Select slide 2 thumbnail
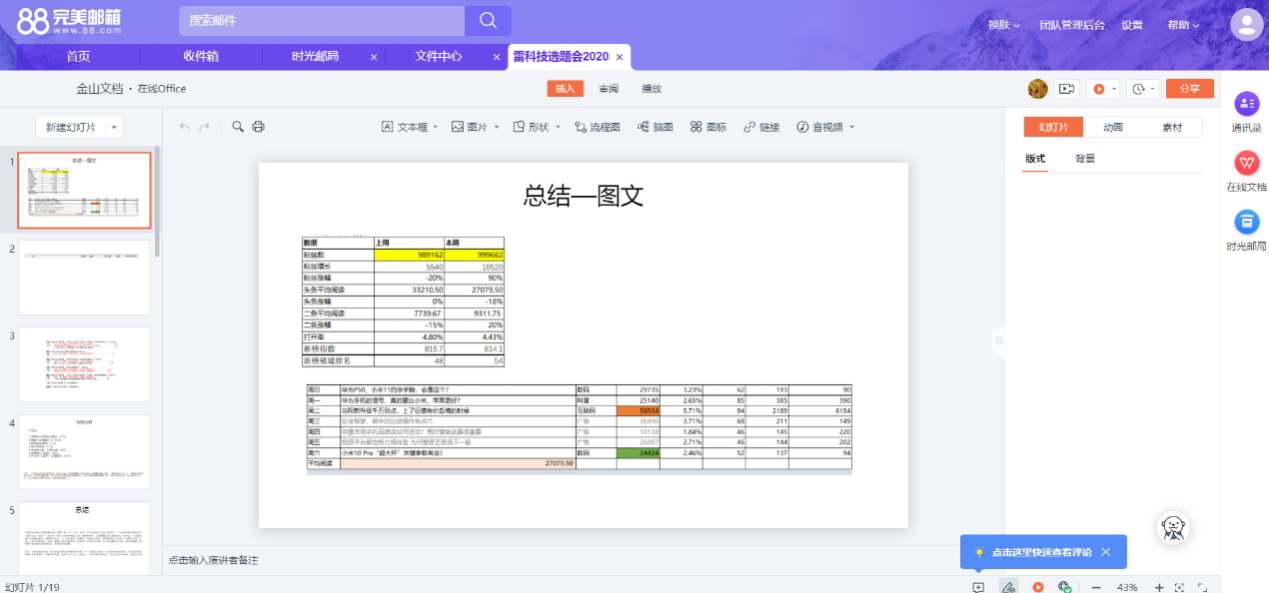Viewport: 1269px width, 593px height. [85, 277]
